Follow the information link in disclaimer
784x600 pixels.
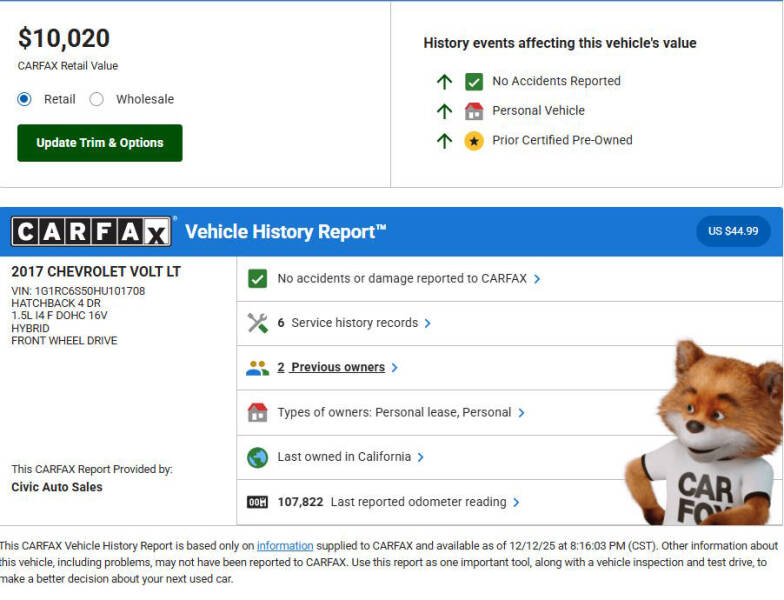285,546
